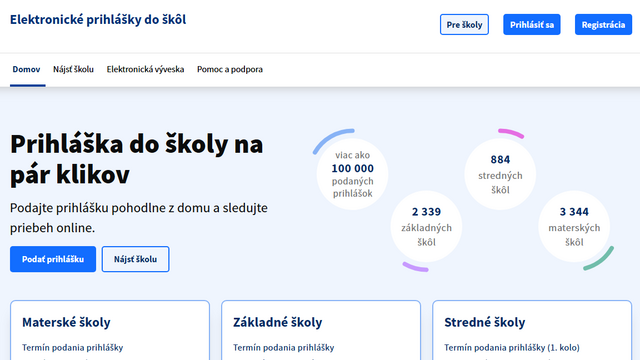Open the Základné školy card heading
Screen dimensions: 640x360
click(x=278, y=322)
